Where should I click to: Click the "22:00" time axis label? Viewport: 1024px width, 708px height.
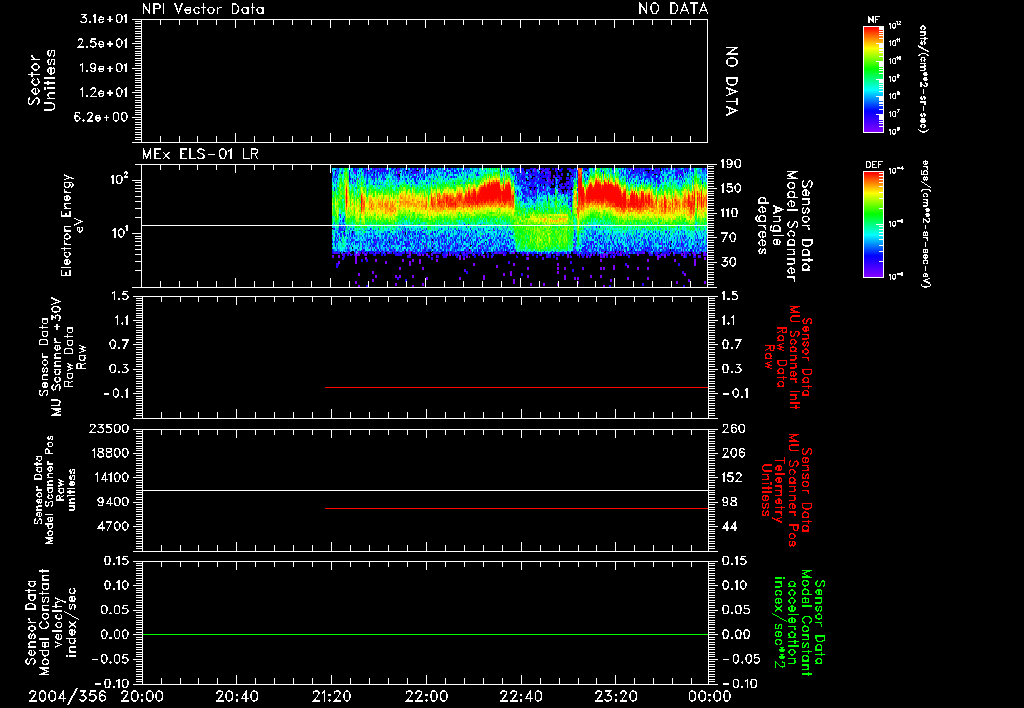coord(426,696)
